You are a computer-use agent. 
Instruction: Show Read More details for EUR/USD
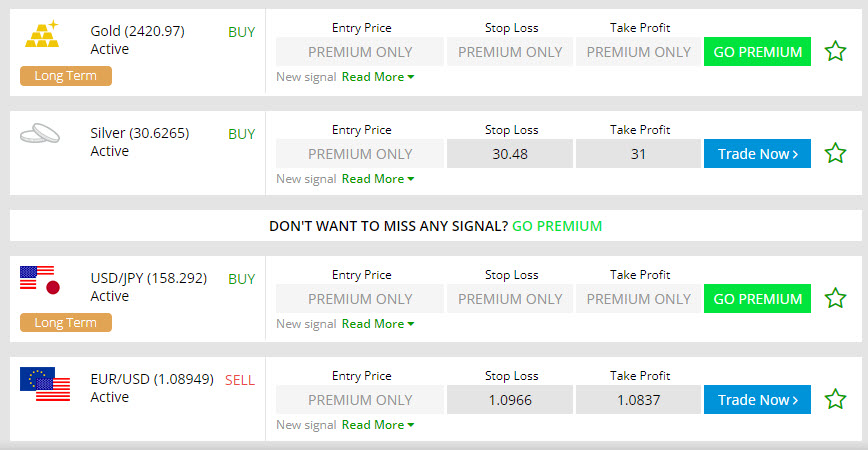[x=377, y=425]
